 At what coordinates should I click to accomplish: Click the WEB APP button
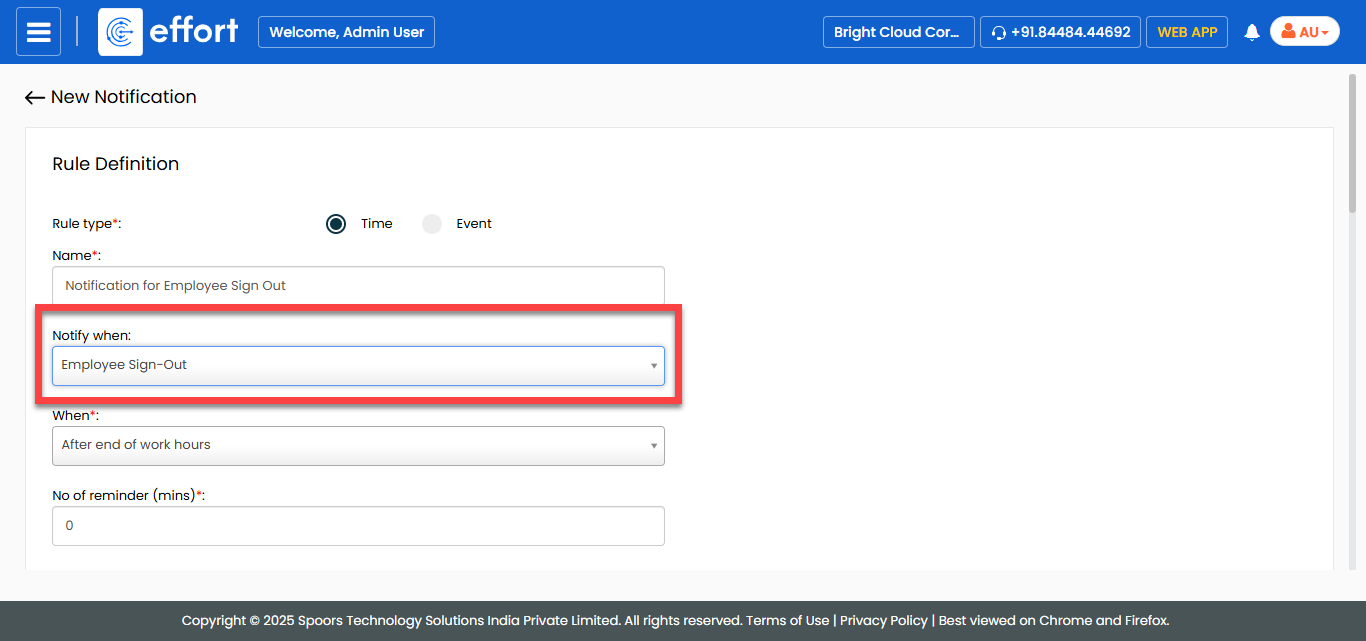point(1186,32)
